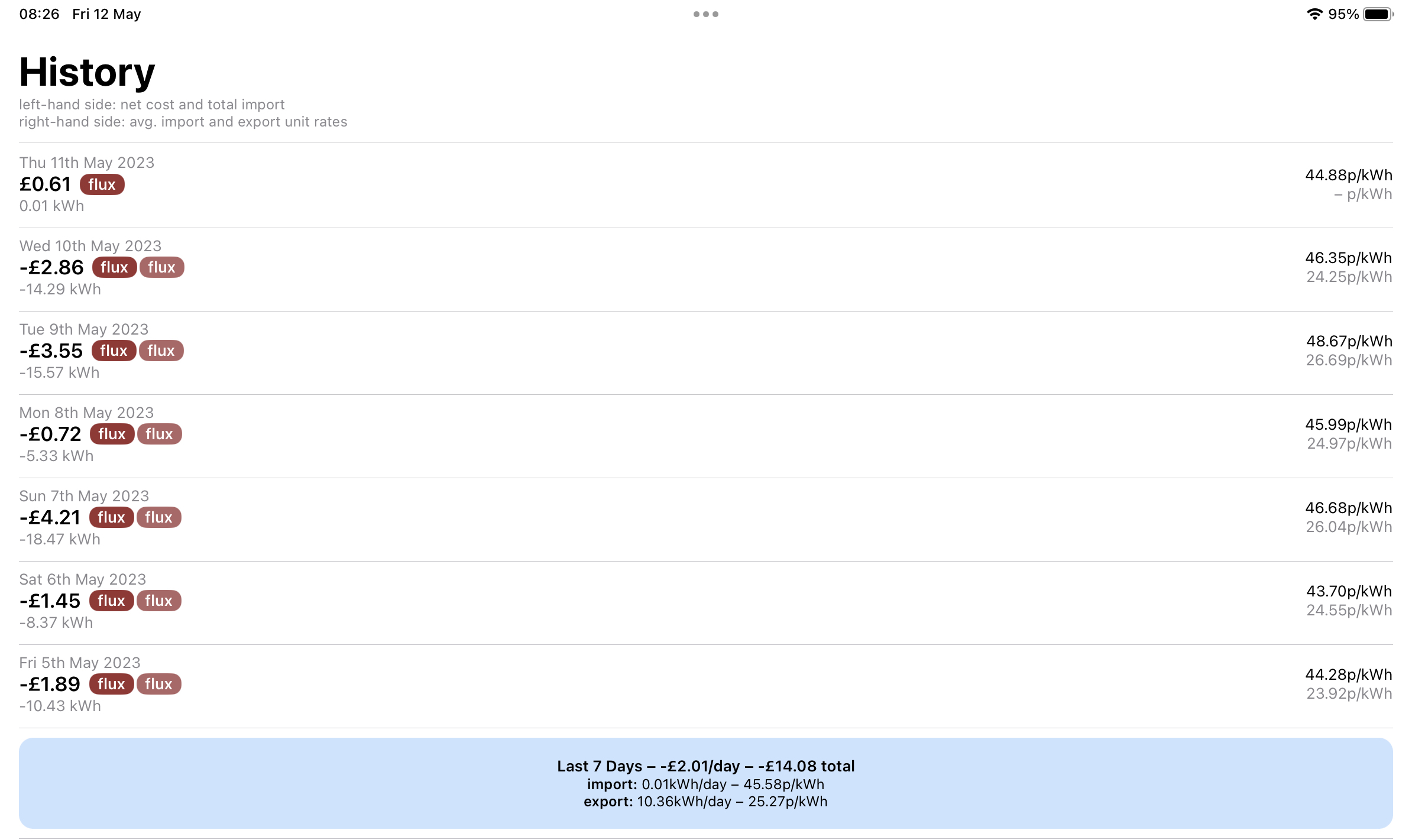Open the Wed 10th May 2023 entry
This screenshot has width=1412, height=840.
706,270
